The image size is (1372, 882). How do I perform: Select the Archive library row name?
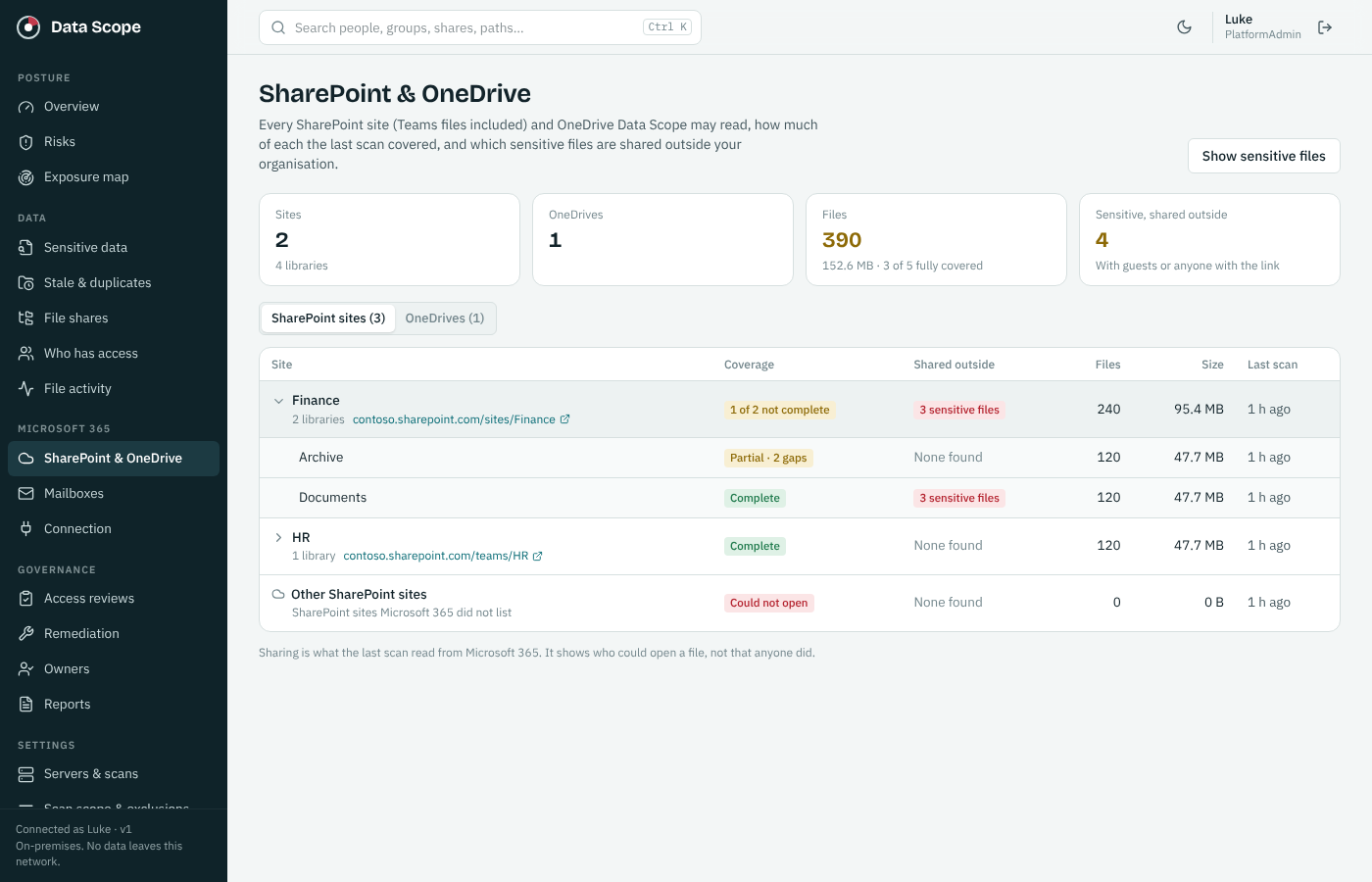tap(321, 458)
